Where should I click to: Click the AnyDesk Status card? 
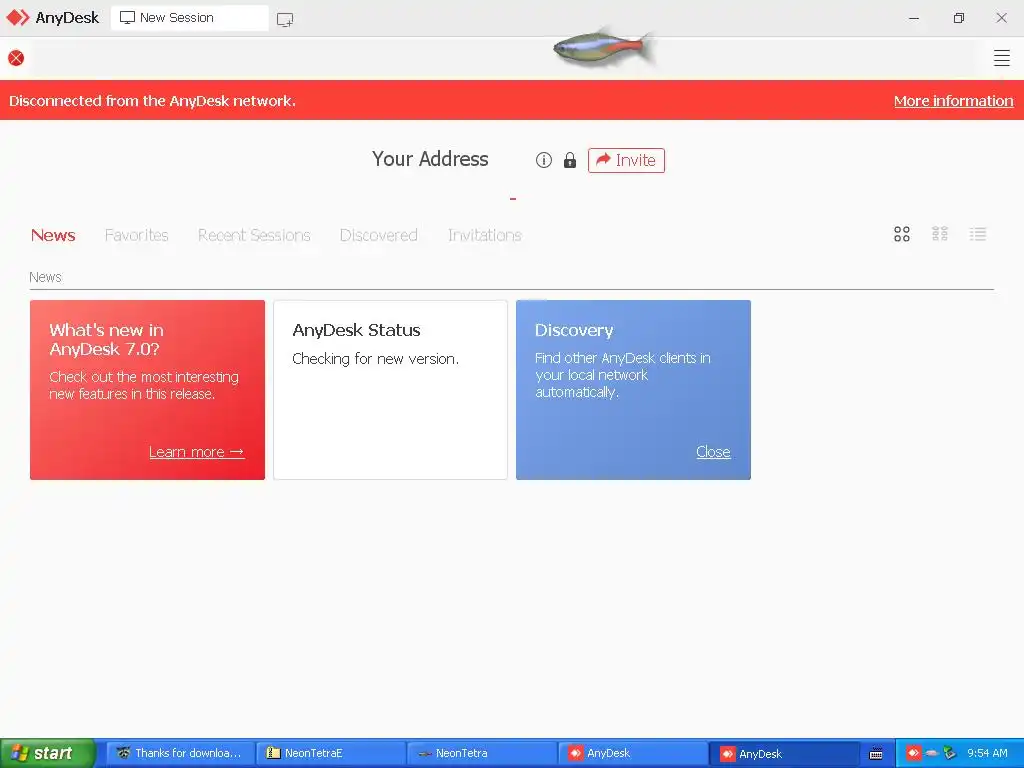tap(390, 390)
